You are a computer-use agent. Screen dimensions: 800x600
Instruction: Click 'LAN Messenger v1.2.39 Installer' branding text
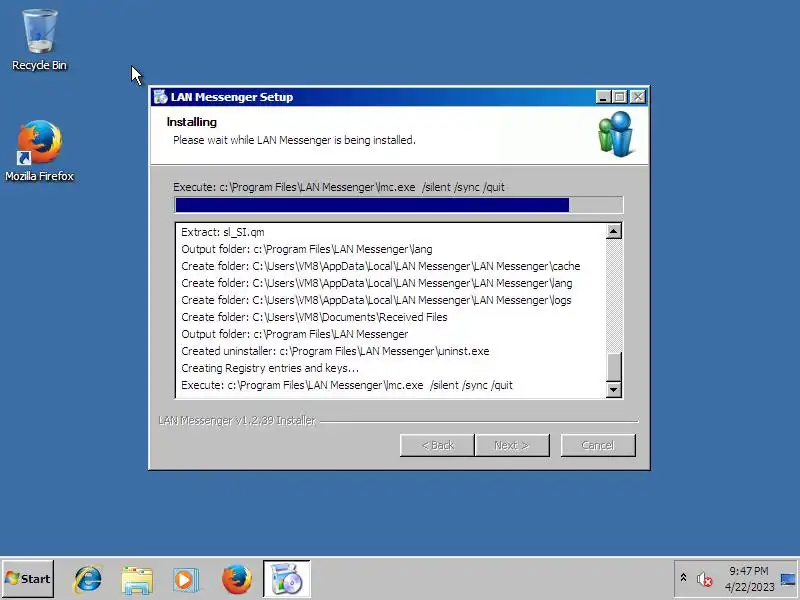click(237, 420)
